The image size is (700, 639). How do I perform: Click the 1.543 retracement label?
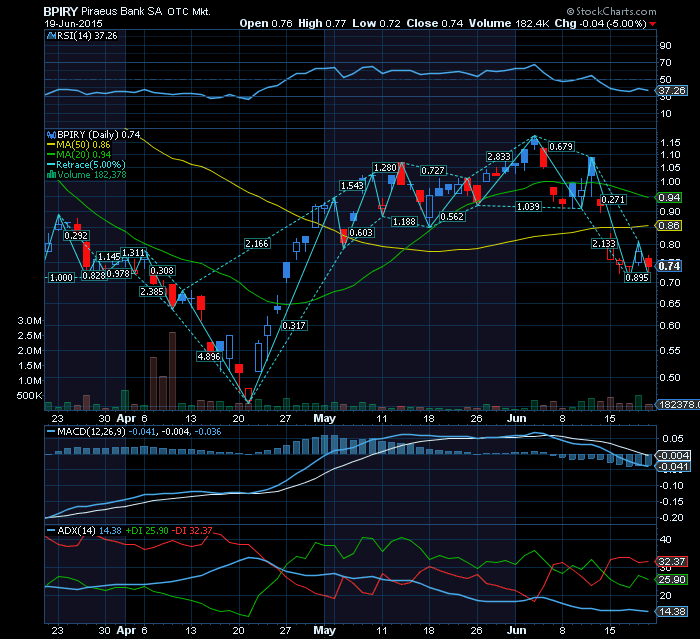point(352,185)
